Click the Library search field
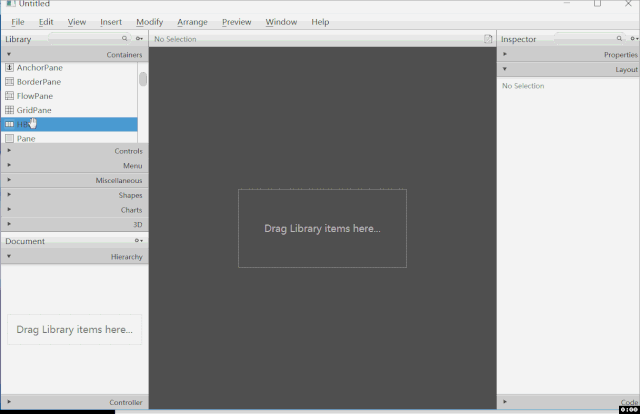 coord(85,39)
